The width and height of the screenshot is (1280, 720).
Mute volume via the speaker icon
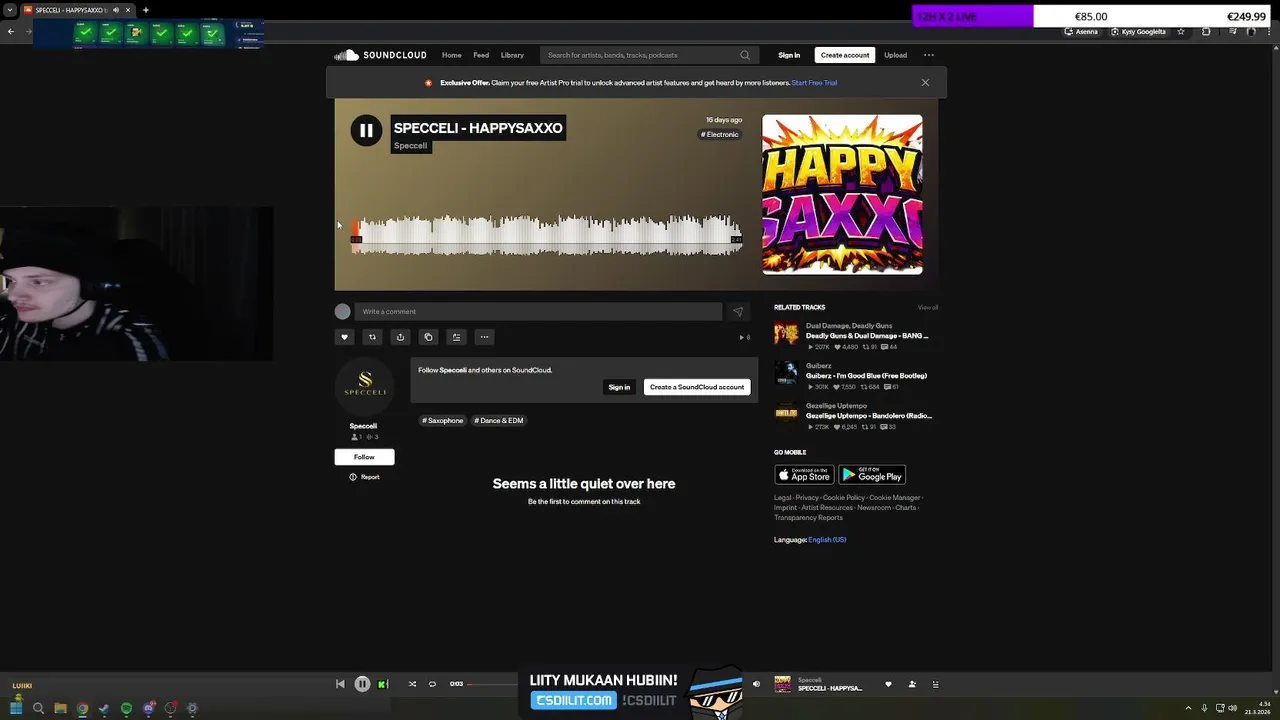click(756, 684)
